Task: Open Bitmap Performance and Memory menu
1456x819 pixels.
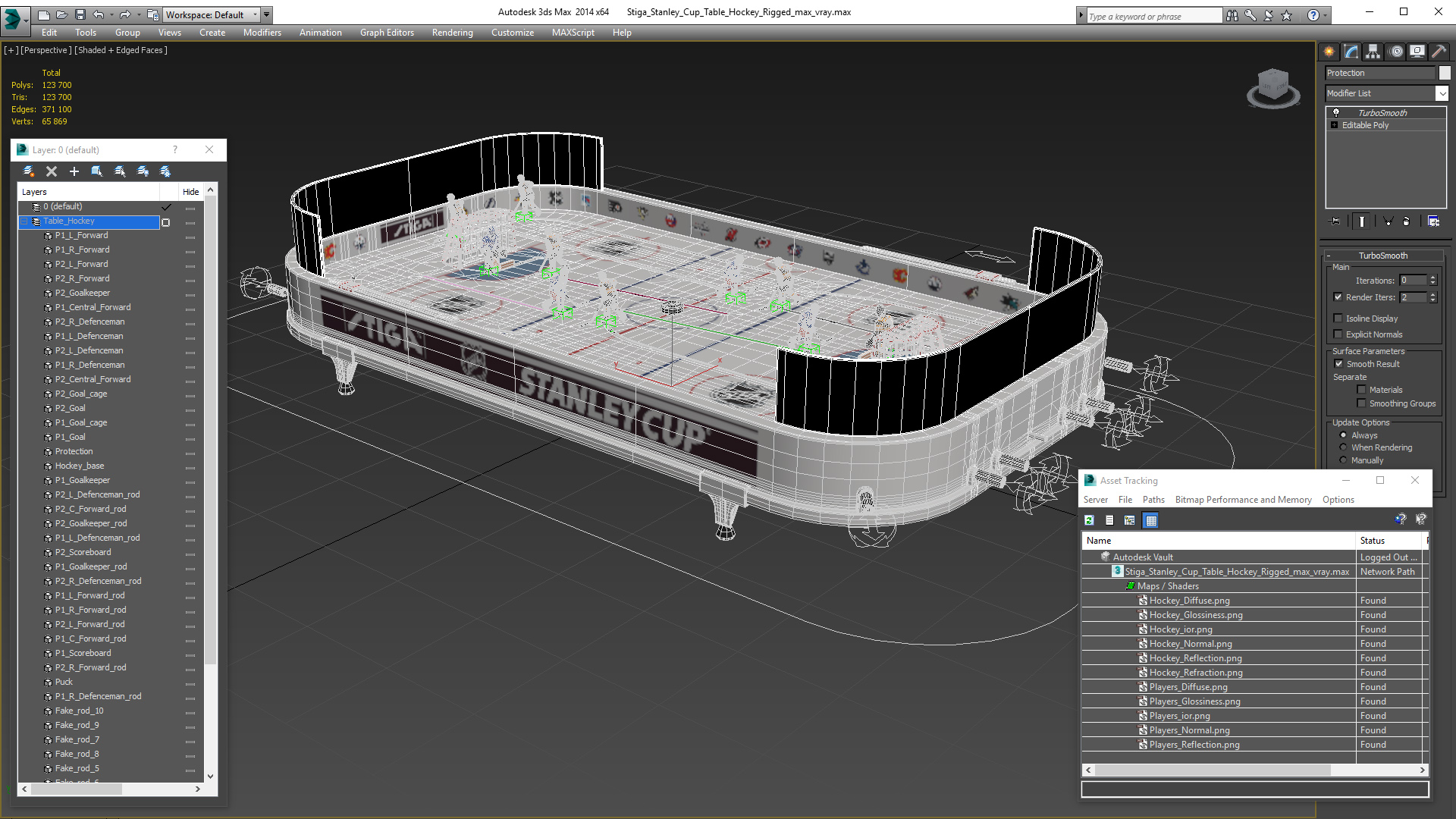Action: click(1243, 500)
